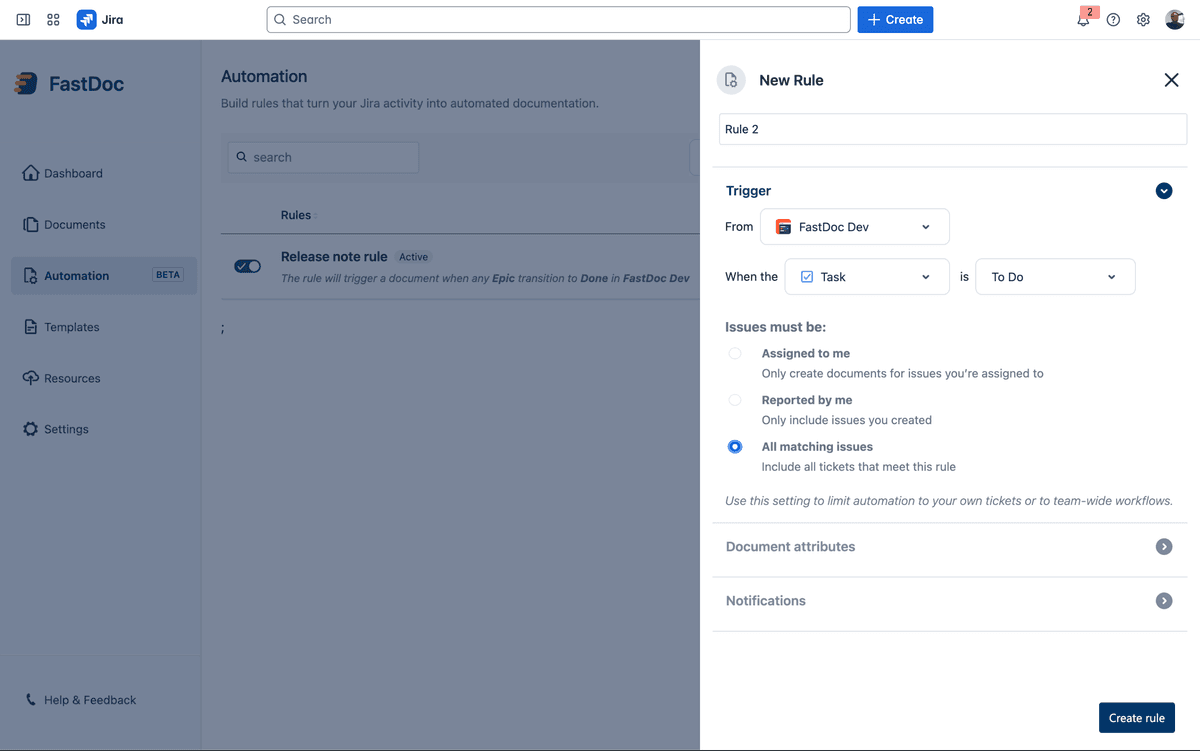Image resolution: width=1200 pixels, height=751 pixels.
Task: Open the Jira app switcher grid
Action: click(52, 19)
